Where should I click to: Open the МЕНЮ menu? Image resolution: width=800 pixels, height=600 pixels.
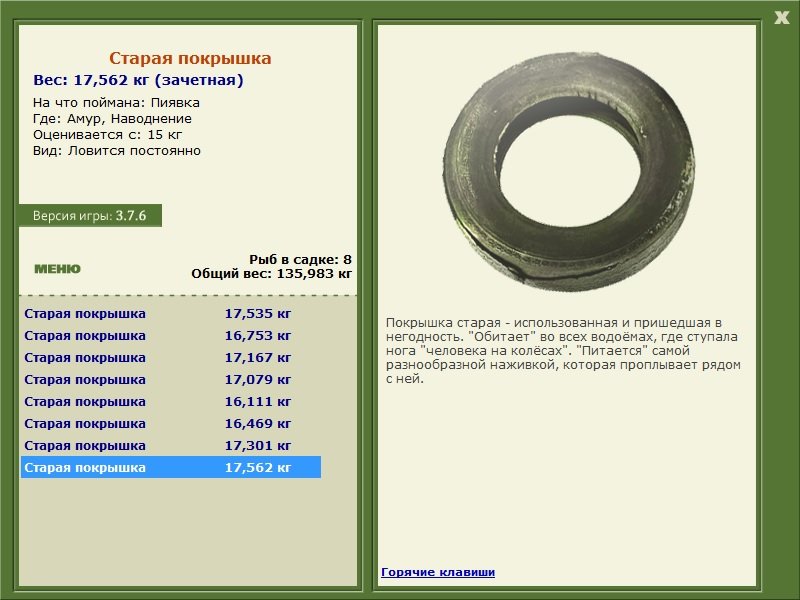click(x=57, y=269)
